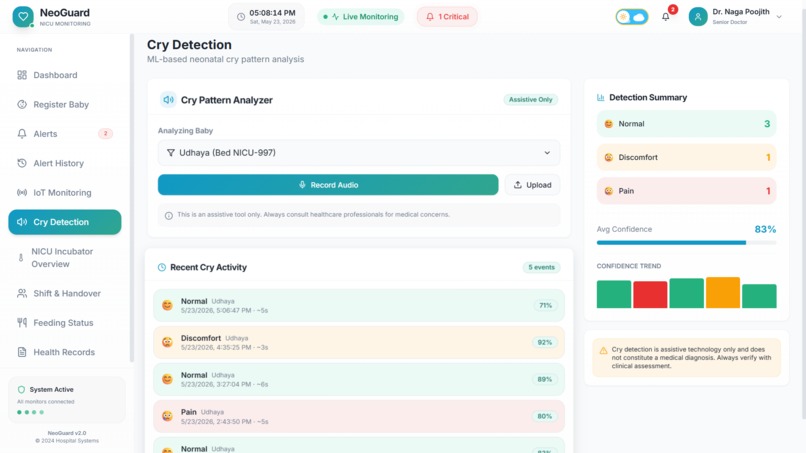Image resolution: width=806 pixels, height=453 pixels.
Task: Click the Dashboard grid icon
Action: pyautogui.click(x=22, y=75)
